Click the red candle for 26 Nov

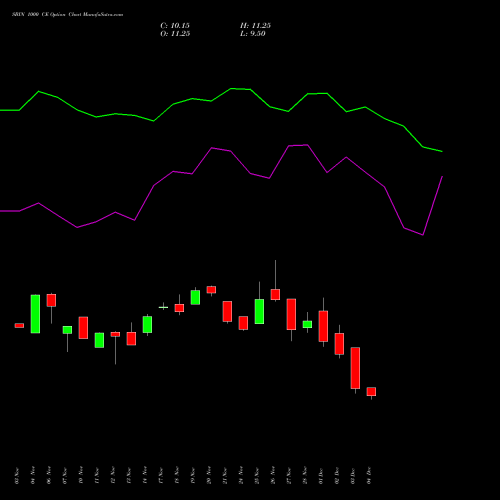click(x=275, y=294)
